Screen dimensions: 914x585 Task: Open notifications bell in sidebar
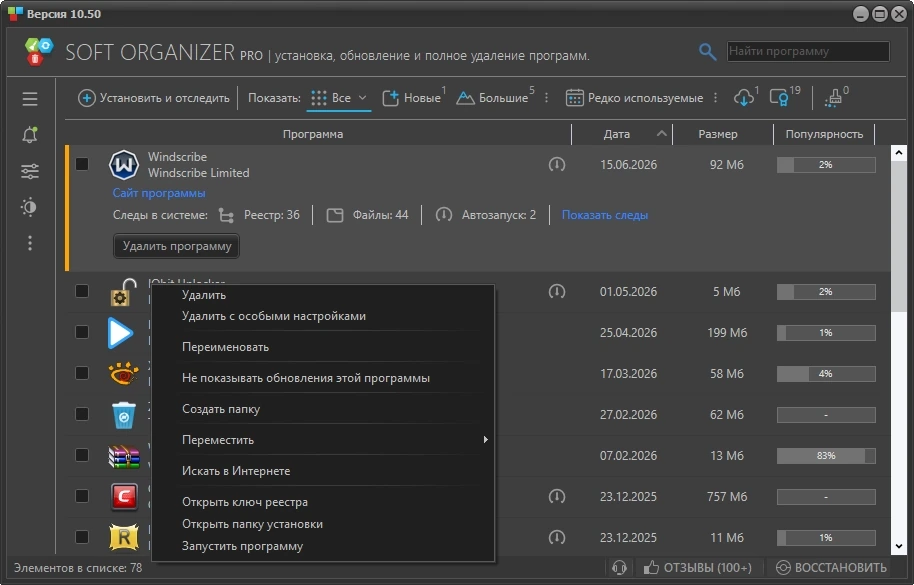point(30,135)
